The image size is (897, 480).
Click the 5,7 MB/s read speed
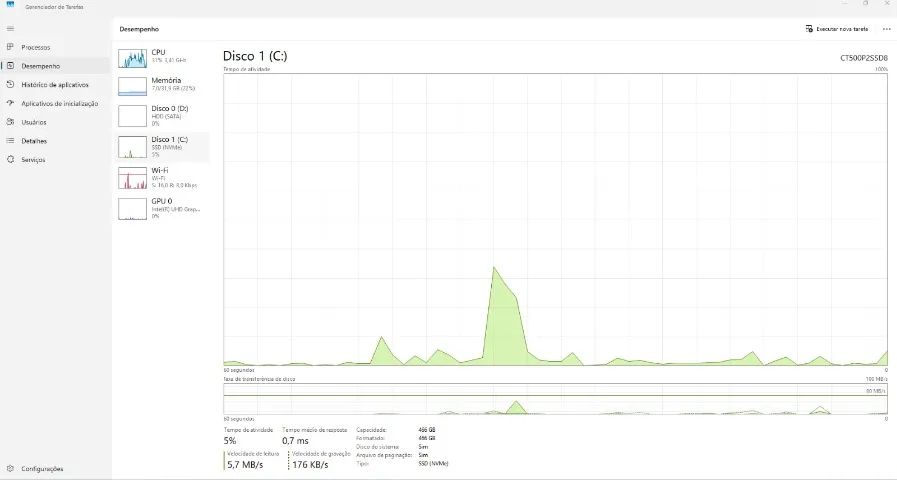(x=245, y=465)
